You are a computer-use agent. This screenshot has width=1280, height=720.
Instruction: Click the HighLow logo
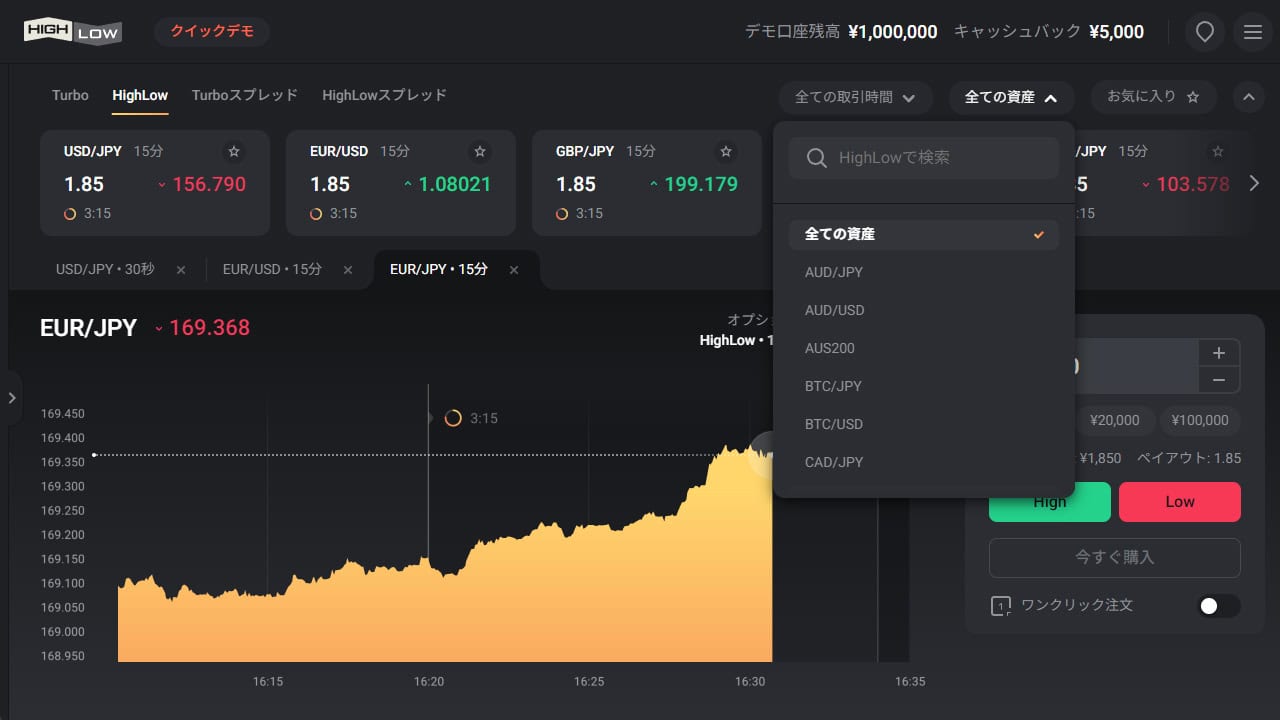coord(73,32)
